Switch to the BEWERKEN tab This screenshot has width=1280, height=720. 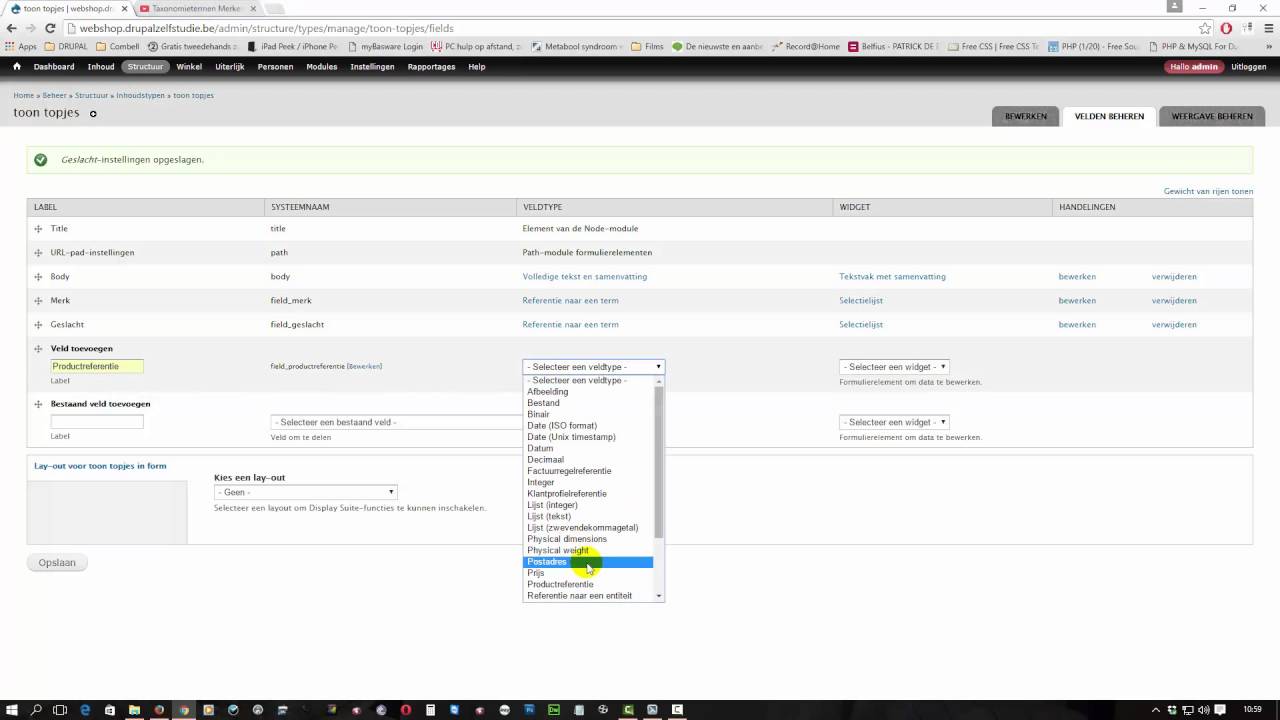tap(1025, 116)
